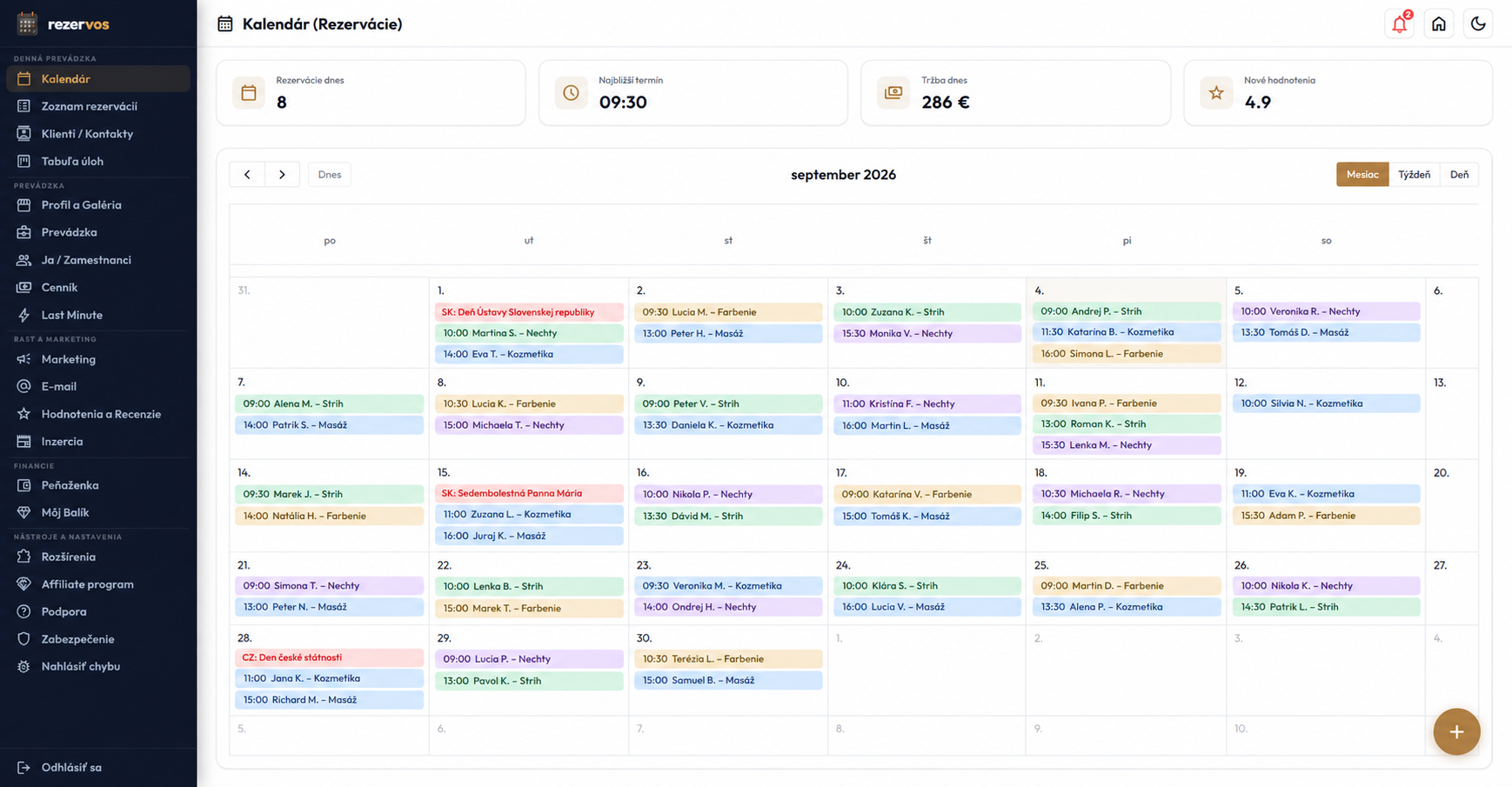Click the Zoznam rezervácií list icon
This screenshot has height=787, width=1512.
coord(23,106)
